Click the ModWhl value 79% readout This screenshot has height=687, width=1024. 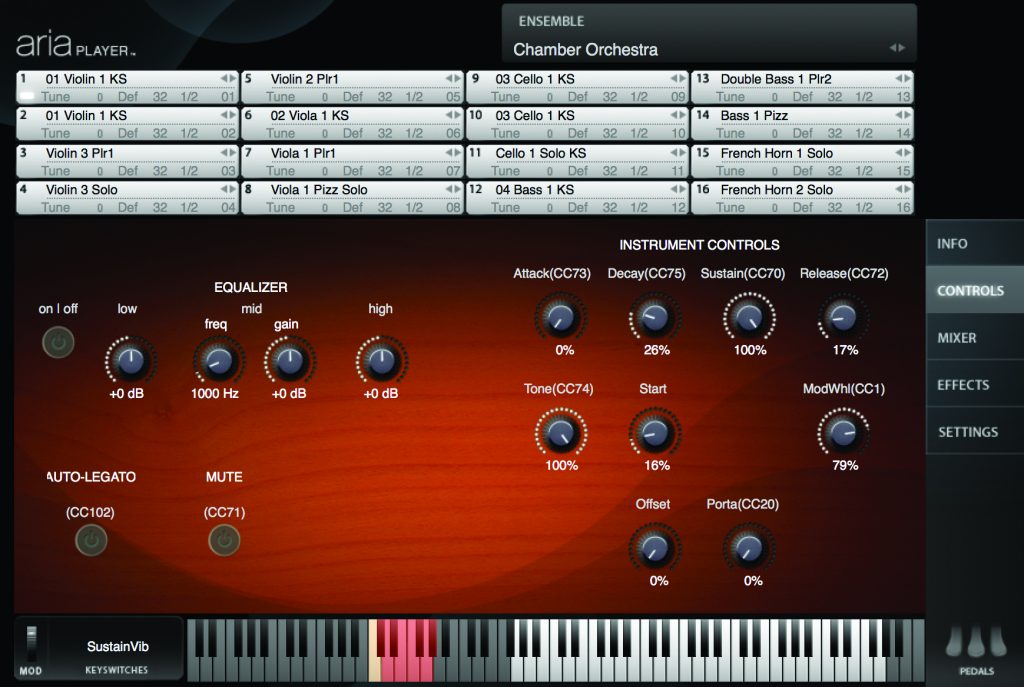click(845, 466)
